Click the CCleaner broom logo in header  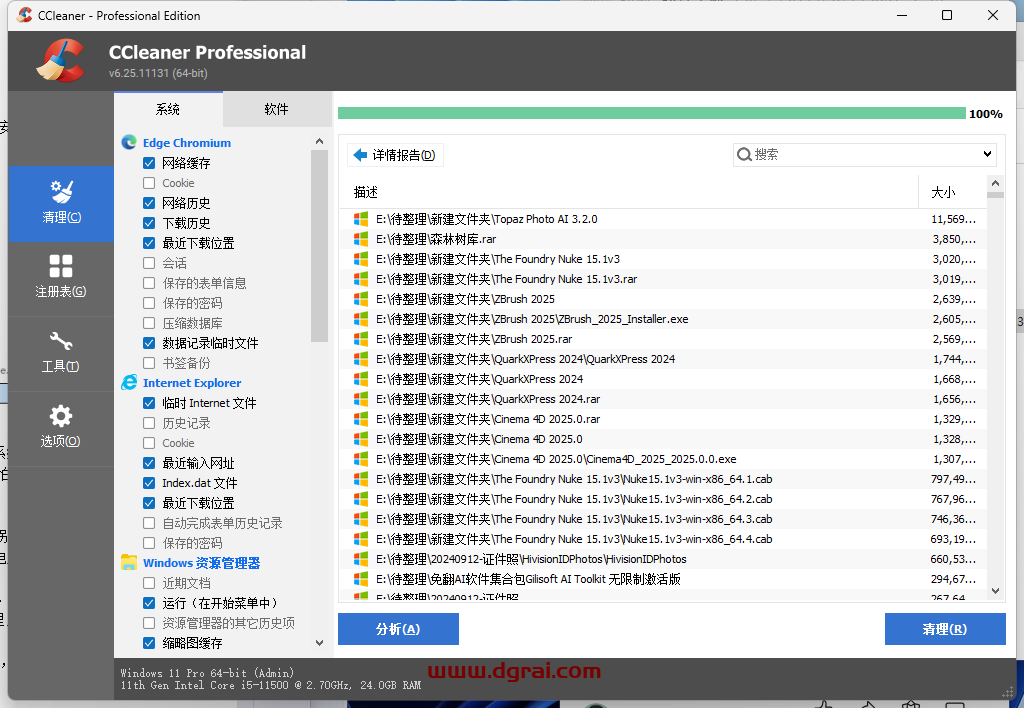click(x=60, y=61)
